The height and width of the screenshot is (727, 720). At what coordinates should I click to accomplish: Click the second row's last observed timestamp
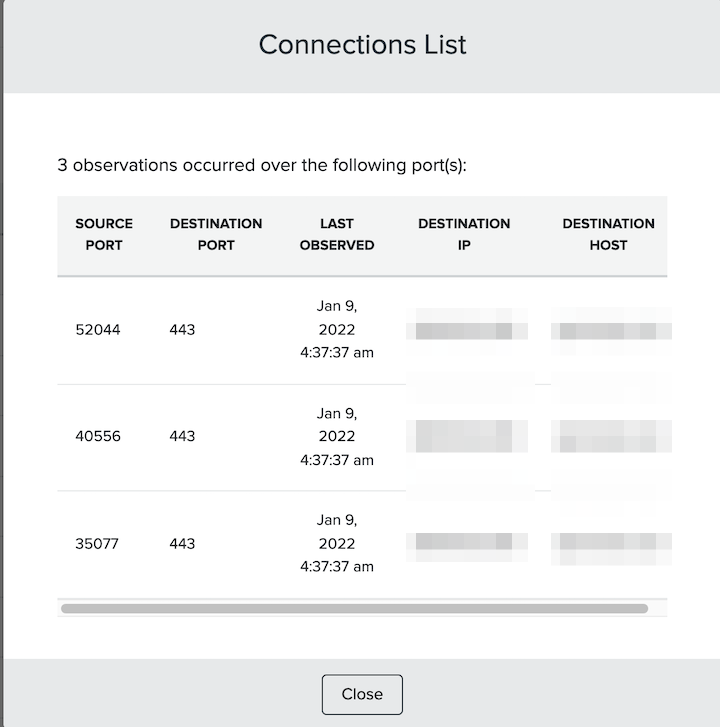click(337, 436)
